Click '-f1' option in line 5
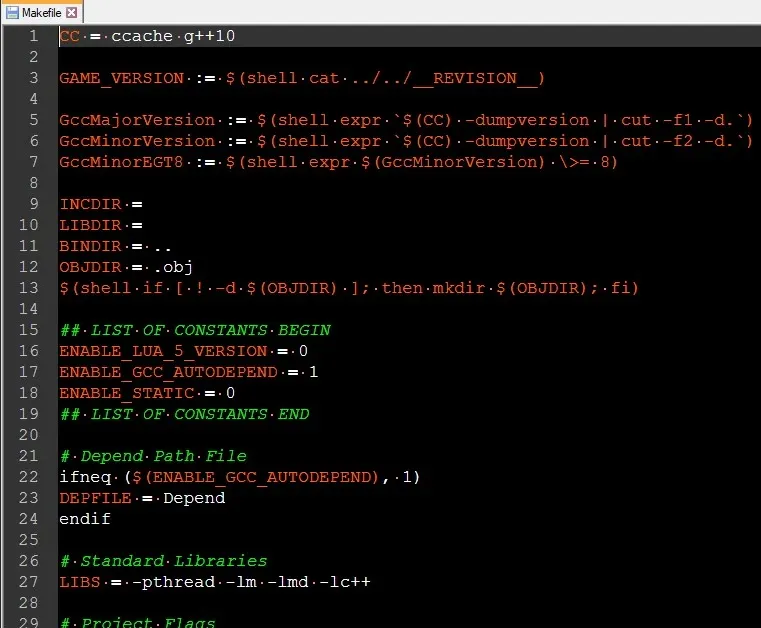This screenshot has width=761, height=628. (677, 120)
